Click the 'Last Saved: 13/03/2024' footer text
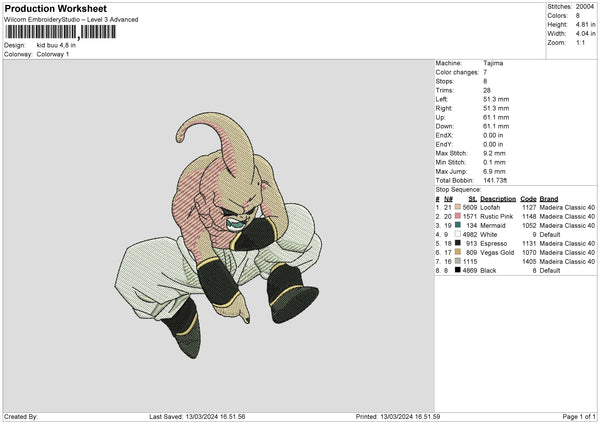This screenshot has height=424, width=600. (197, 416)
